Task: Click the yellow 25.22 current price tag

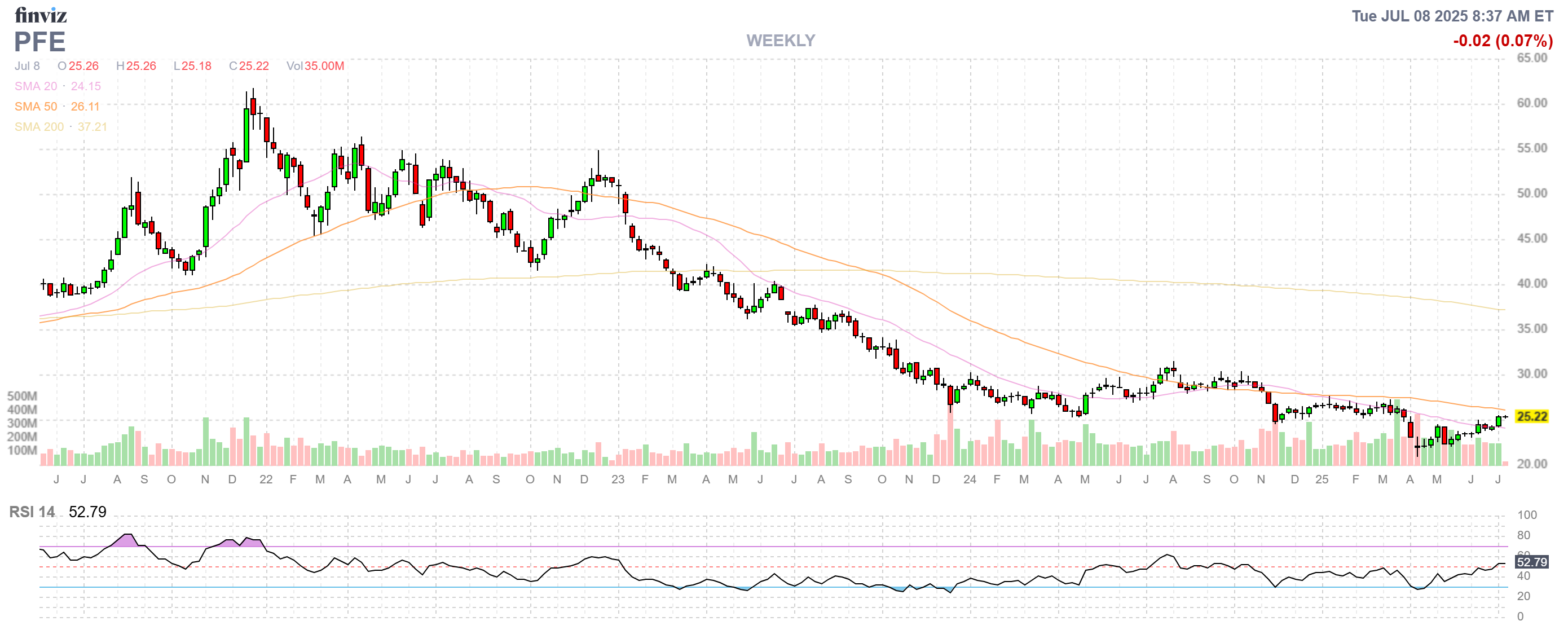Action: tap(1531, 416)
